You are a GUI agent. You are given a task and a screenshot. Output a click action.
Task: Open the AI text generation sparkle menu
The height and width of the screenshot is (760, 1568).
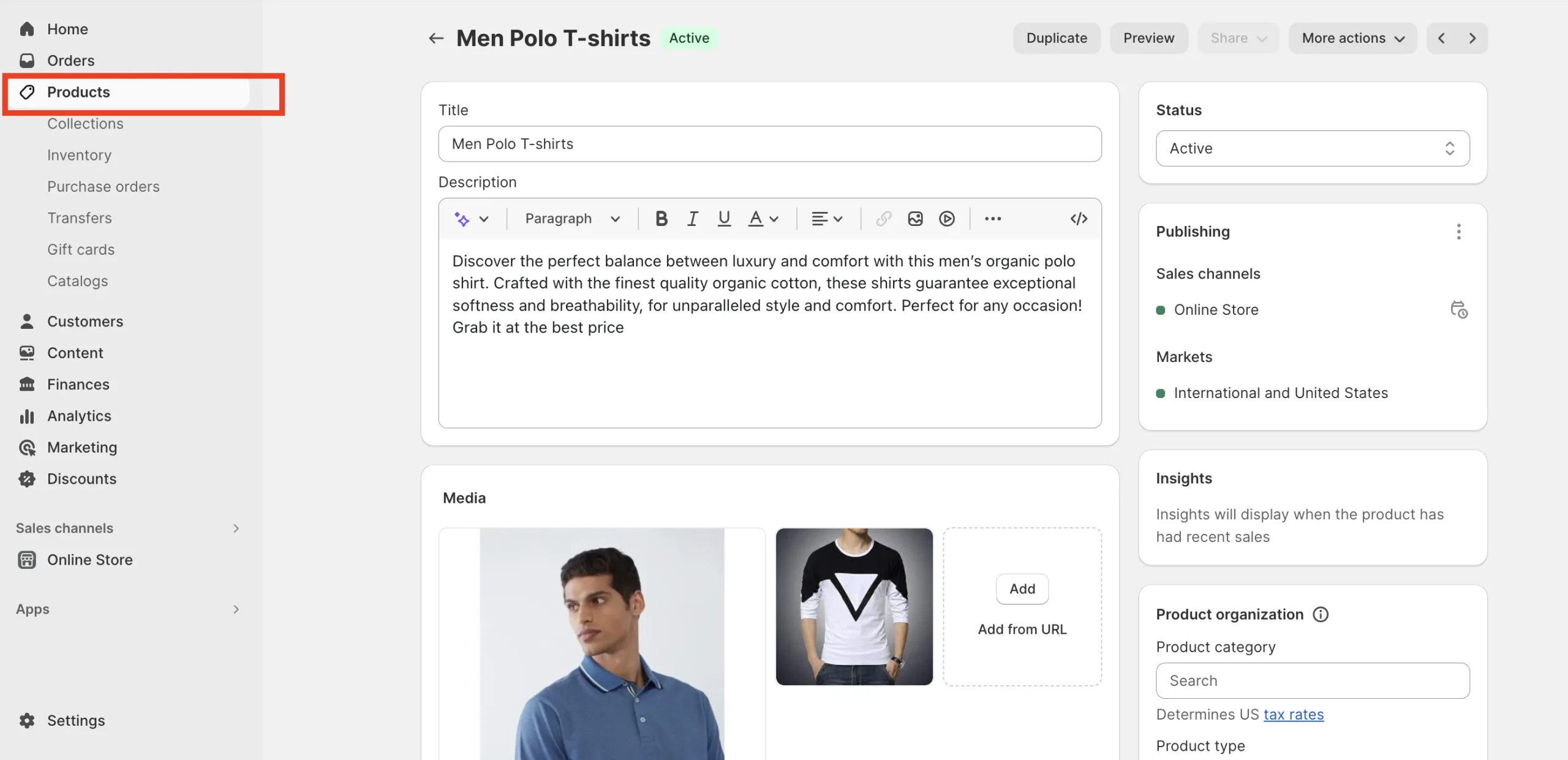471,219
